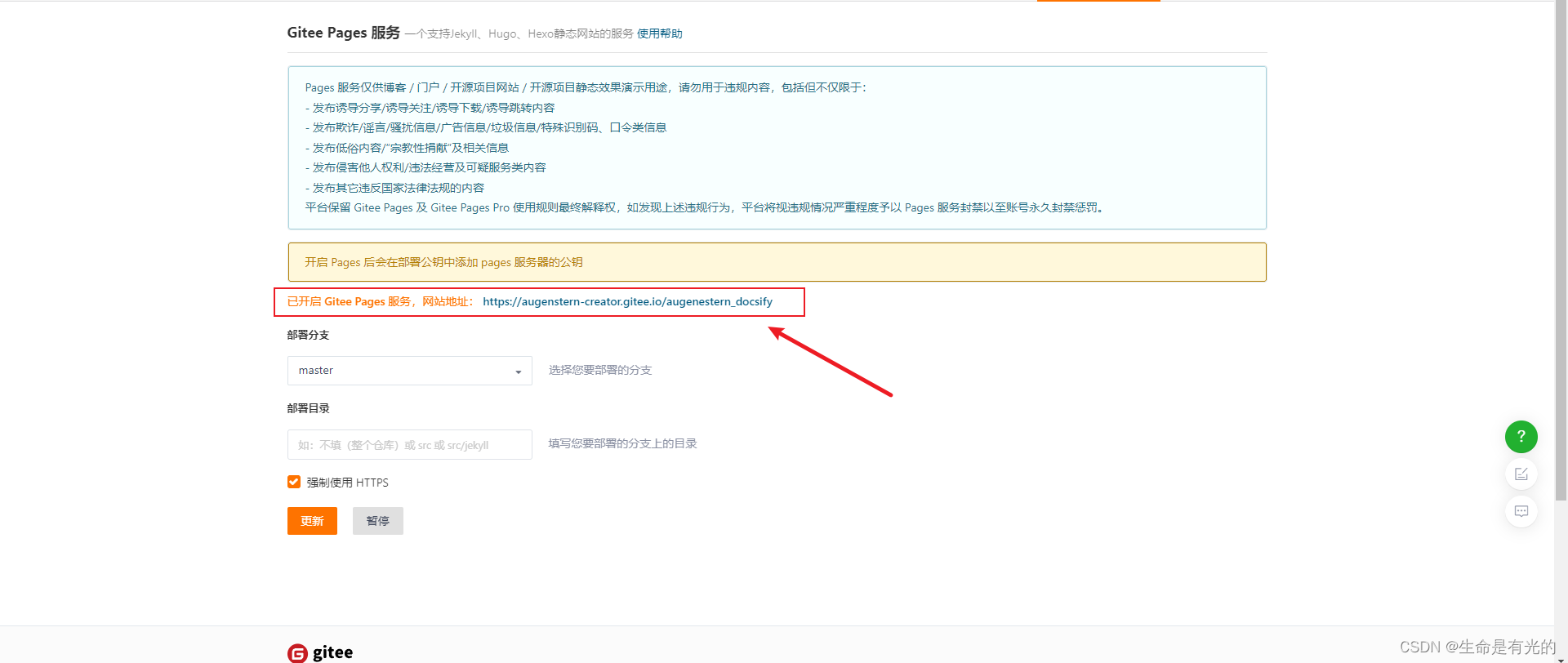1568x663 pixels.
Task: Click the Pages 服务仅供博客 intro line
Action: point(586,87)
